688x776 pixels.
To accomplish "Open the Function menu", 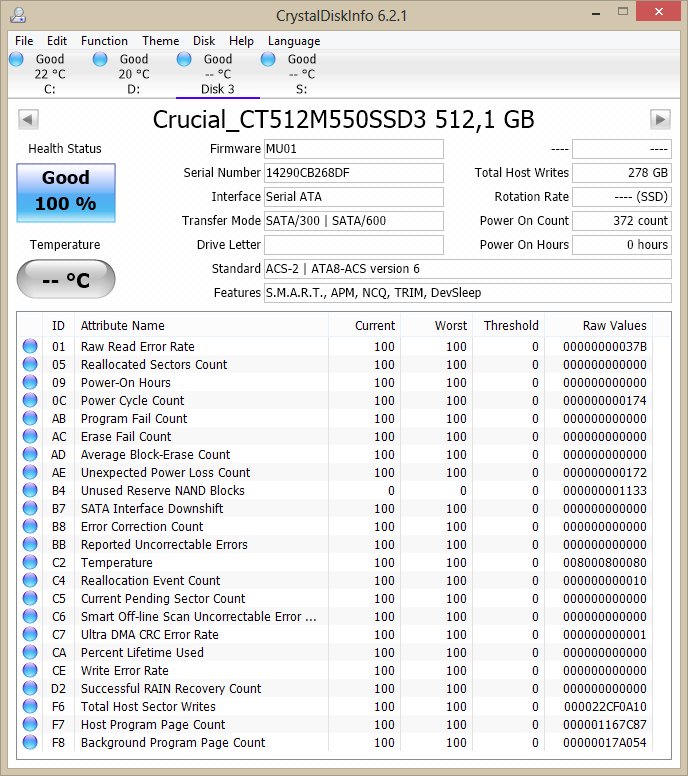I will 104,41.
